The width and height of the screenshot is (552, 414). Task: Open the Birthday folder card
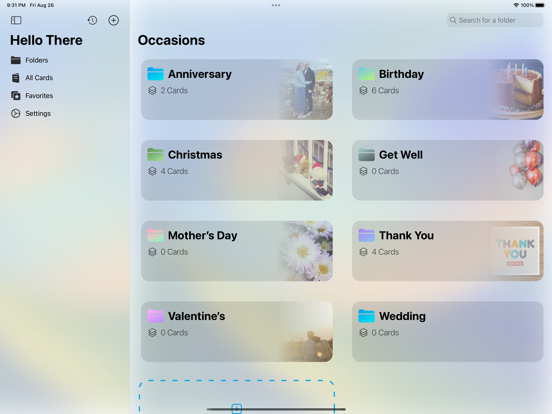(x=447, y=89)
